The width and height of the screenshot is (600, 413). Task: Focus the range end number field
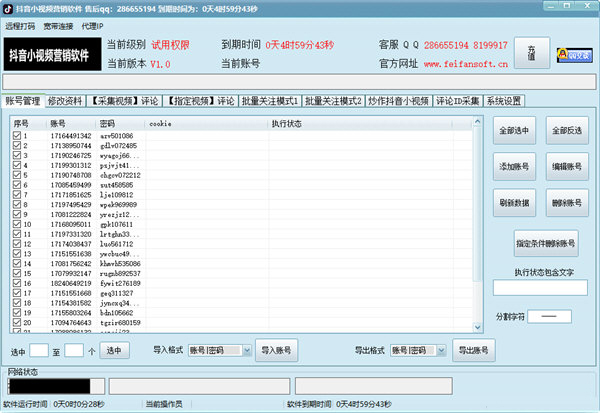74,350
